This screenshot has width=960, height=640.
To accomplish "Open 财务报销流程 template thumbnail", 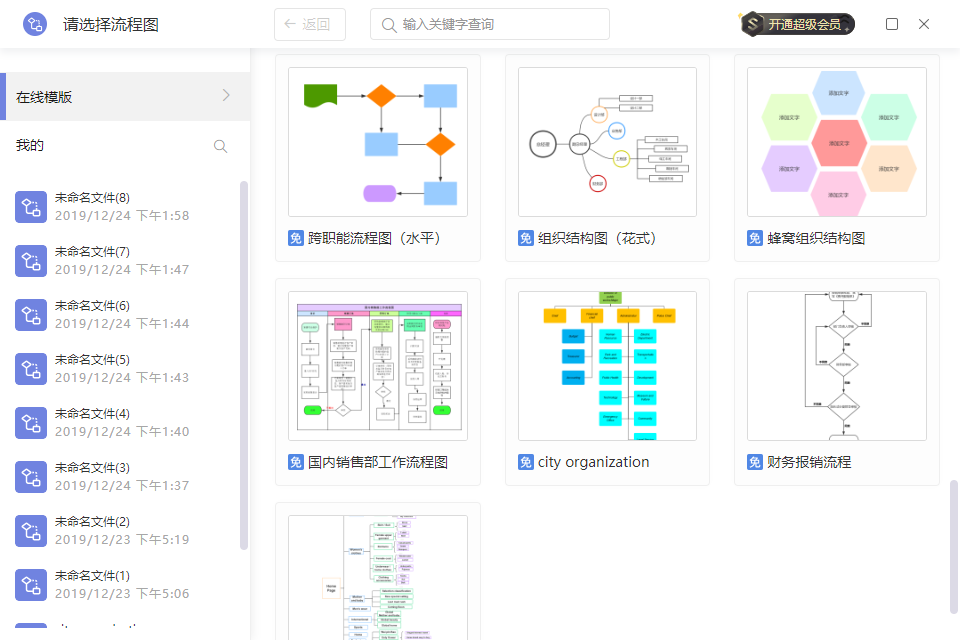I will [x=837, y=366].
